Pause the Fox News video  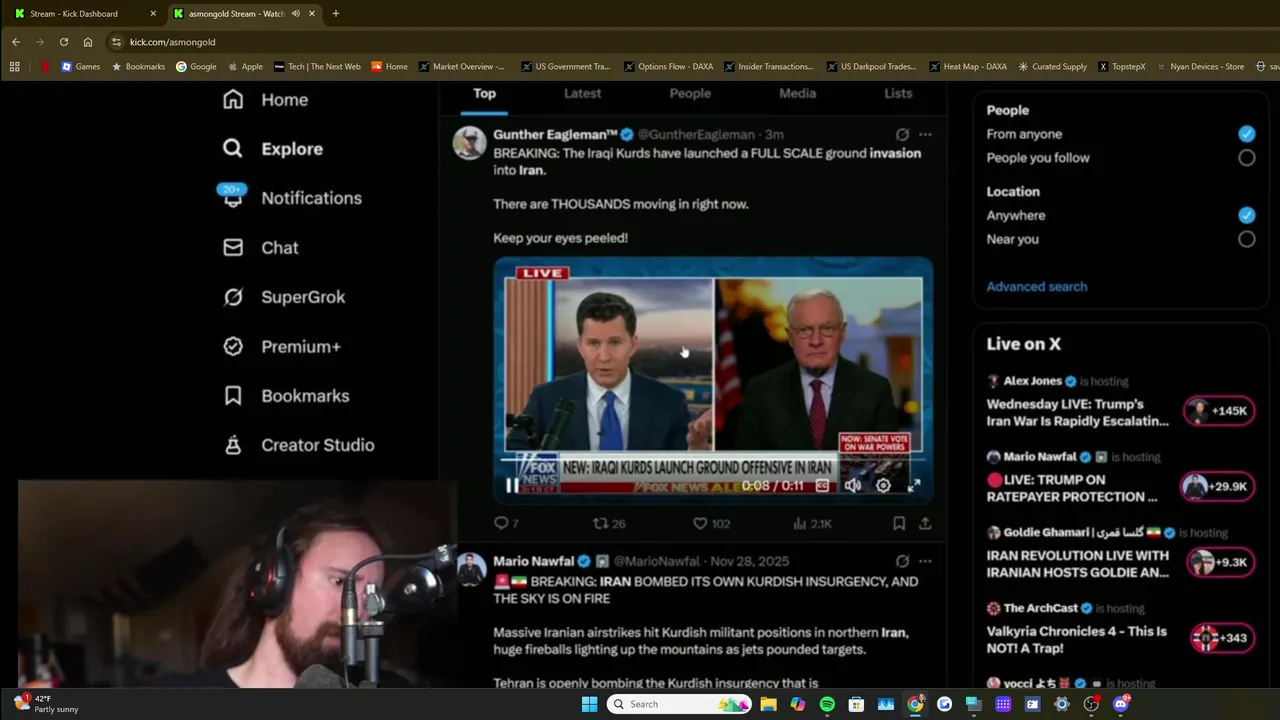512,485
